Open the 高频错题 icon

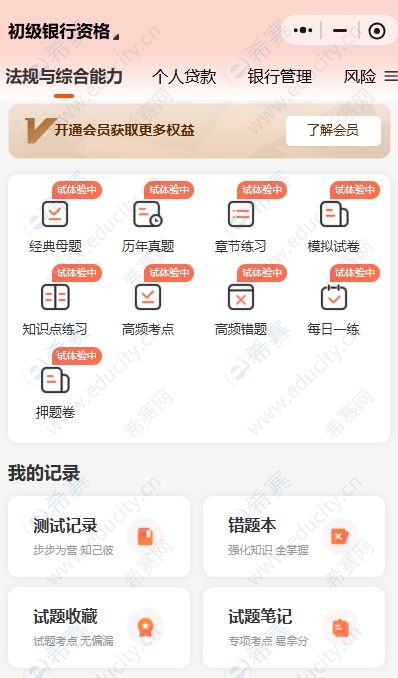[x=241, y=297]
